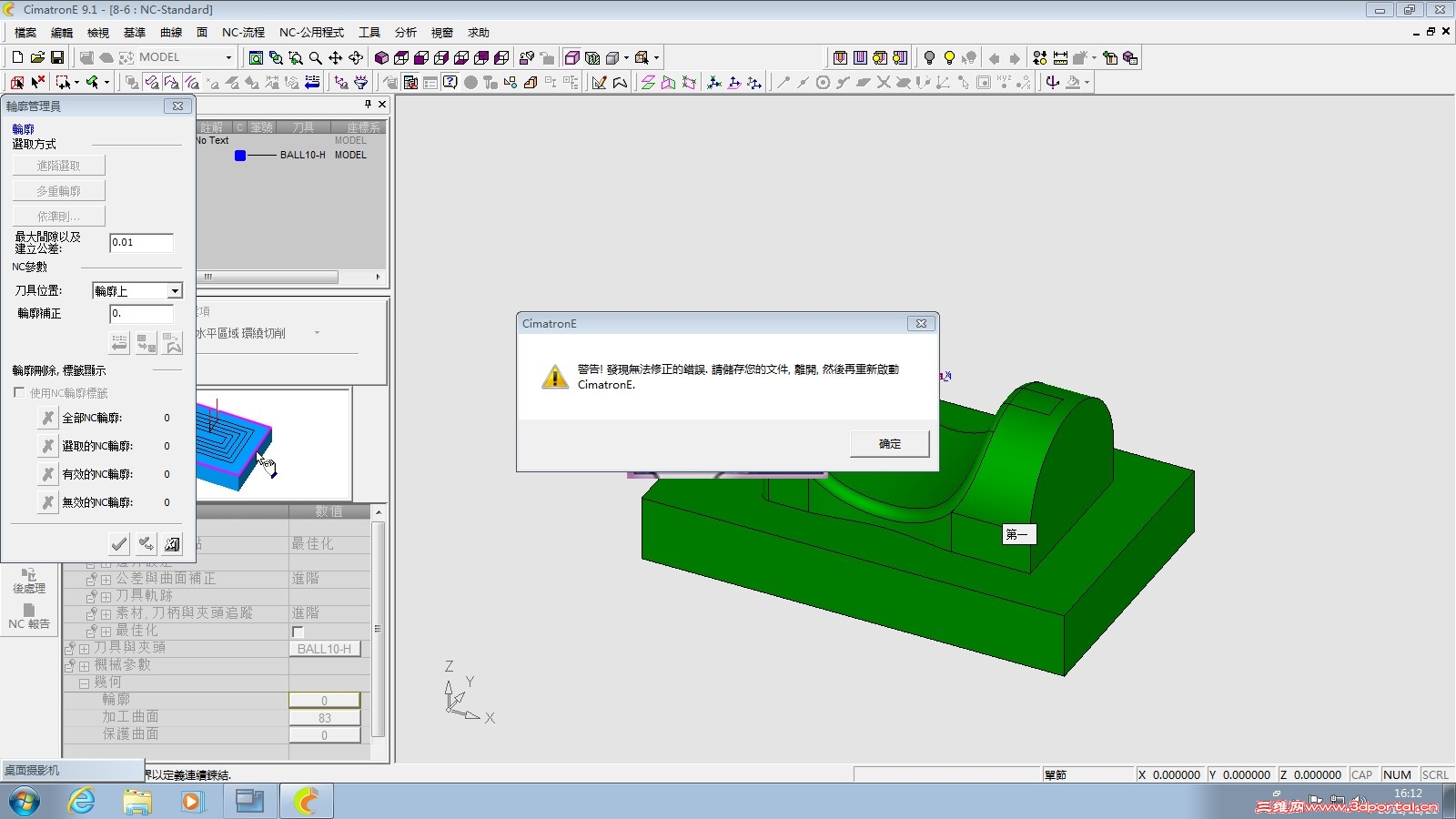Image resolution: width=1456 pixels, height=819 pixels.
Task: Click the cancel exit icon in contour manager
Action: (x=172, y=544)
